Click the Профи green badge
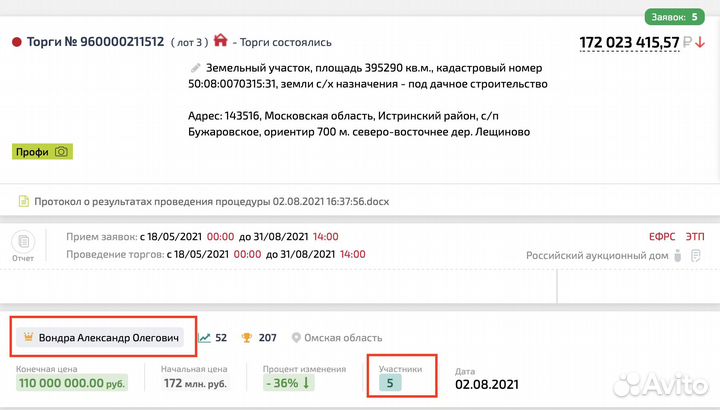 coord(42,152)
